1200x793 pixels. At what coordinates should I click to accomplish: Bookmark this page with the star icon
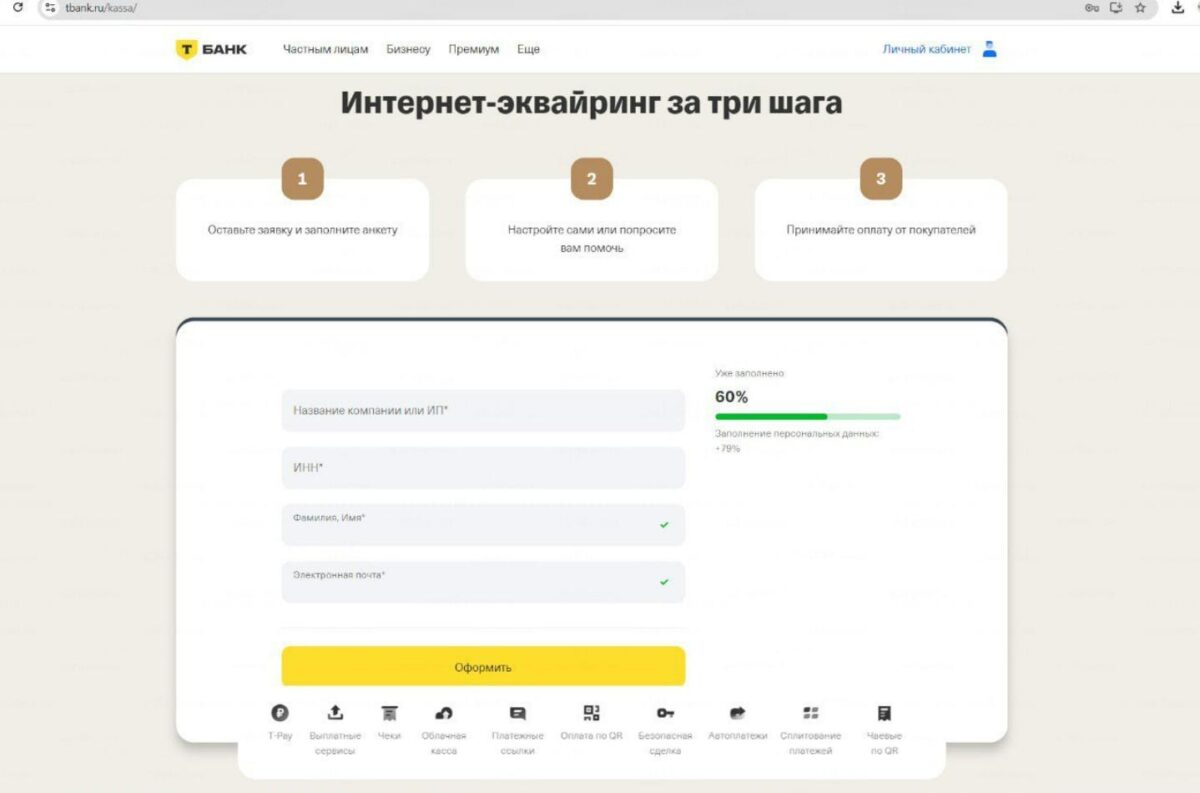(x=1140, y=7)
